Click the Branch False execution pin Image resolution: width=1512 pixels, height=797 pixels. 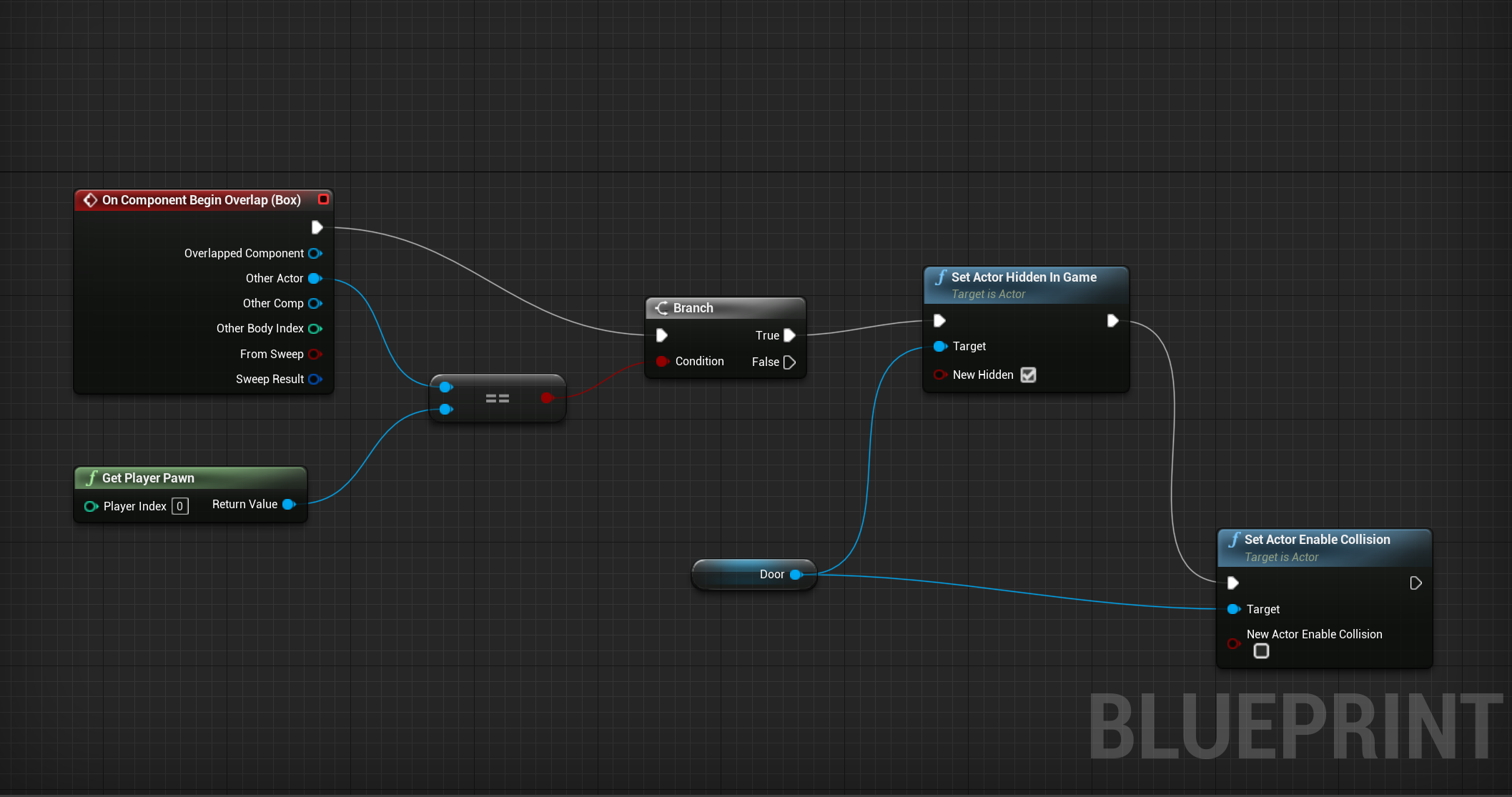click(x=789, y=362)
